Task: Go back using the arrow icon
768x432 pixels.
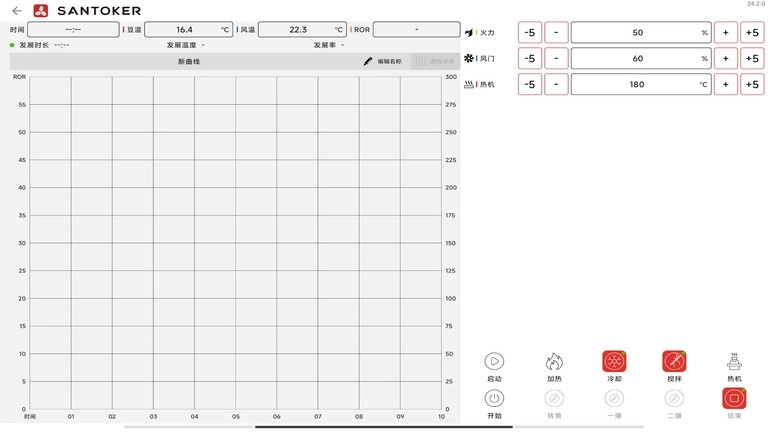Action: tap(17, 11)
